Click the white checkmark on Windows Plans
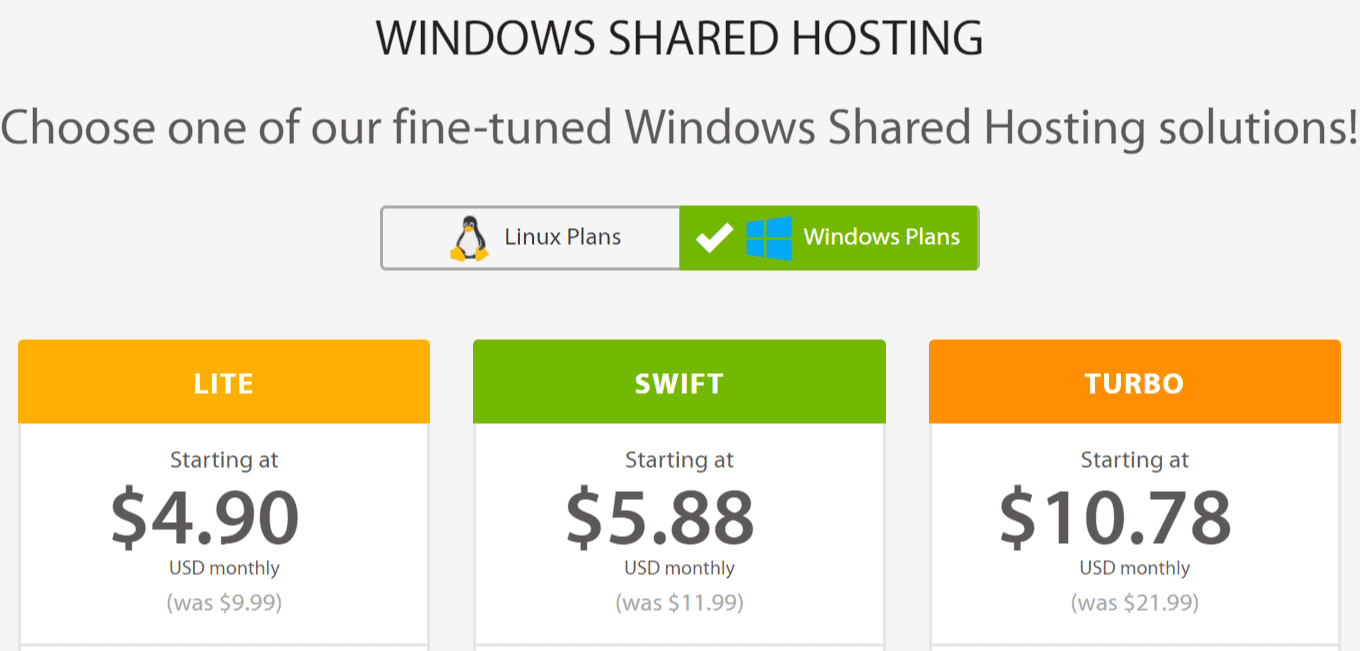 (716, 237)
